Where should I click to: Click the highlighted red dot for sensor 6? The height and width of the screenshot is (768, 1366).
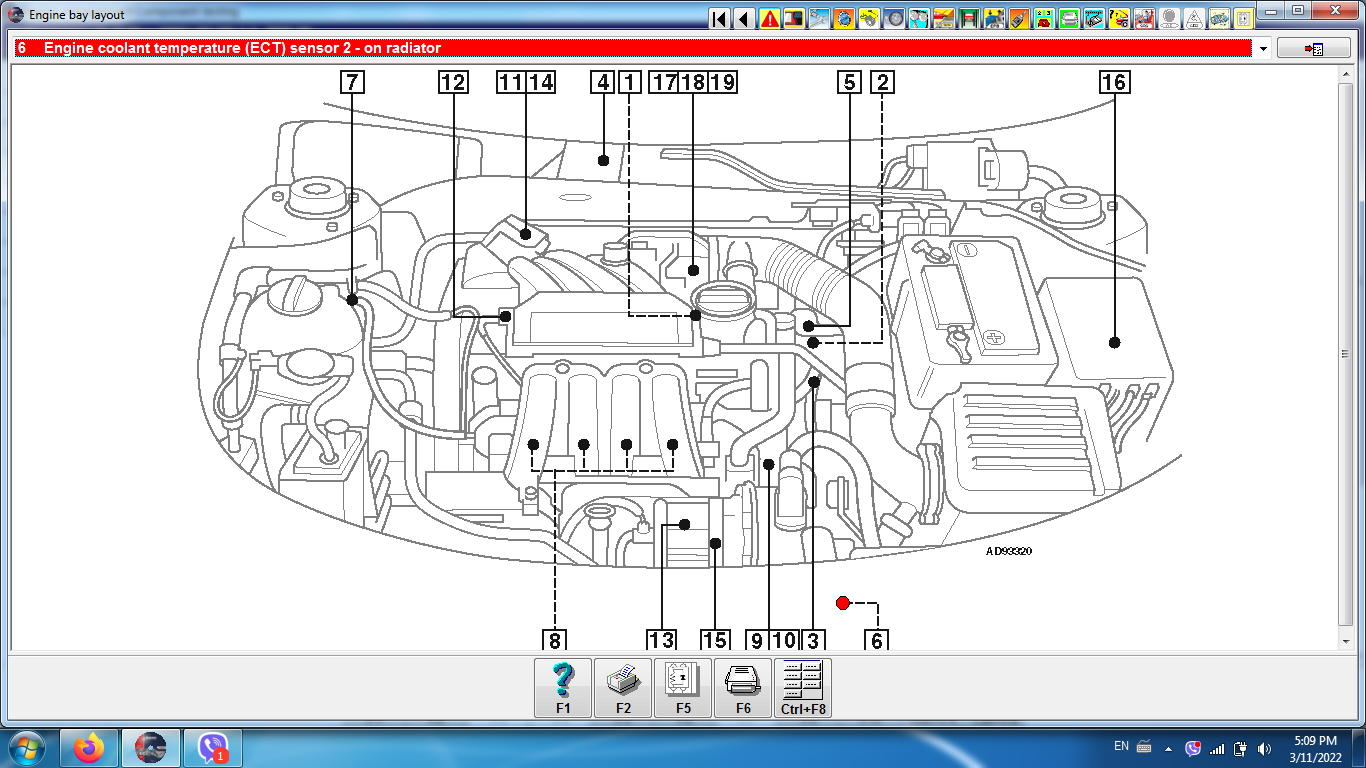(x=842, y=603)
